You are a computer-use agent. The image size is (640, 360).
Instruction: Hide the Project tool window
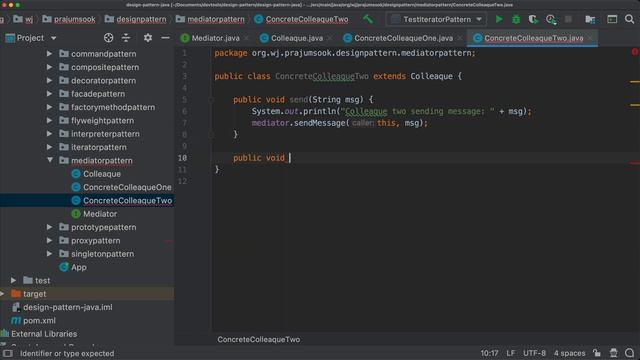pos(165,38)
